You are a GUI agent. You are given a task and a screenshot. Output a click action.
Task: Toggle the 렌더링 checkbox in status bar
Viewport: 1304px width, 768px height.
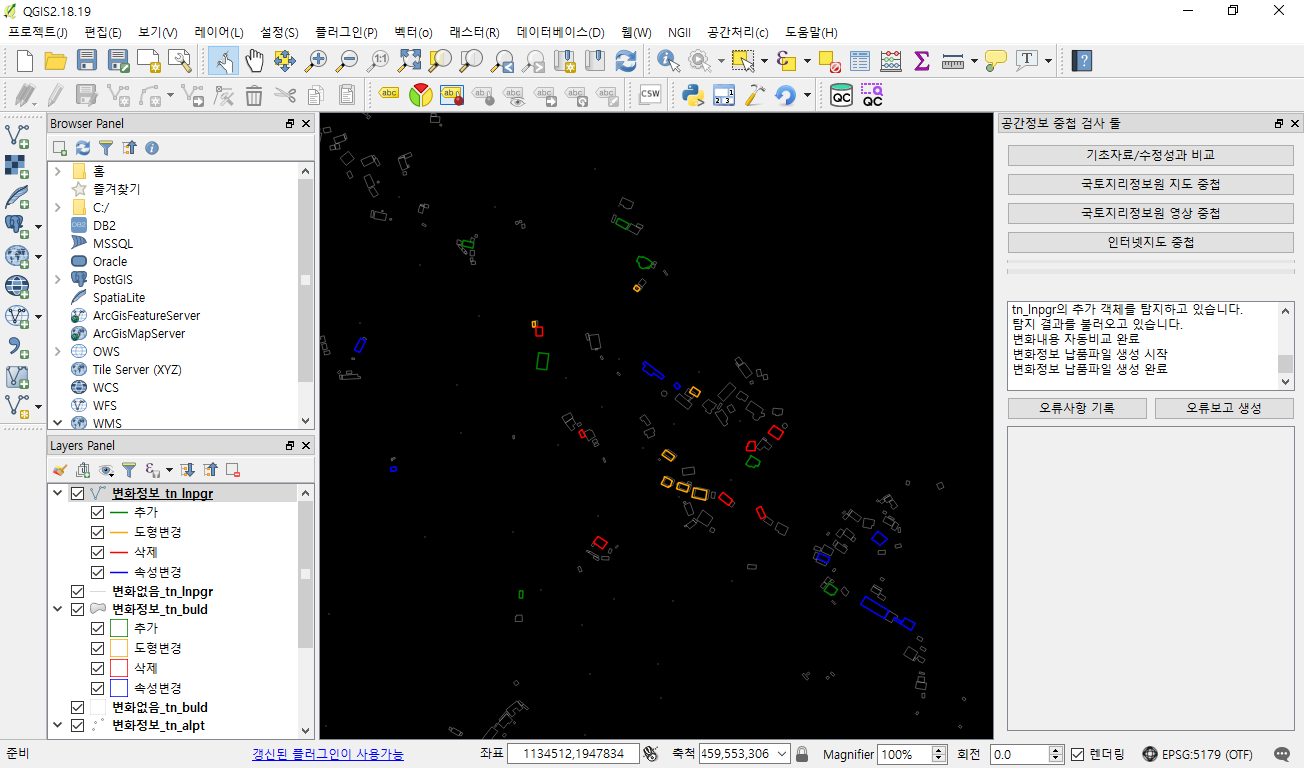coord(1078,754)
